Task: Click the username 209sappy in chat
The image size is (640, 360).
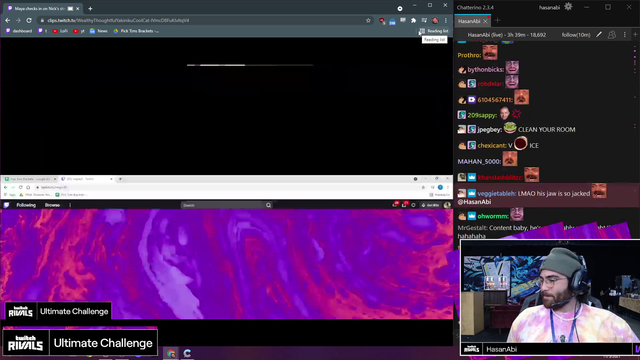Action: pyautogui.click(x=482, y=116)
